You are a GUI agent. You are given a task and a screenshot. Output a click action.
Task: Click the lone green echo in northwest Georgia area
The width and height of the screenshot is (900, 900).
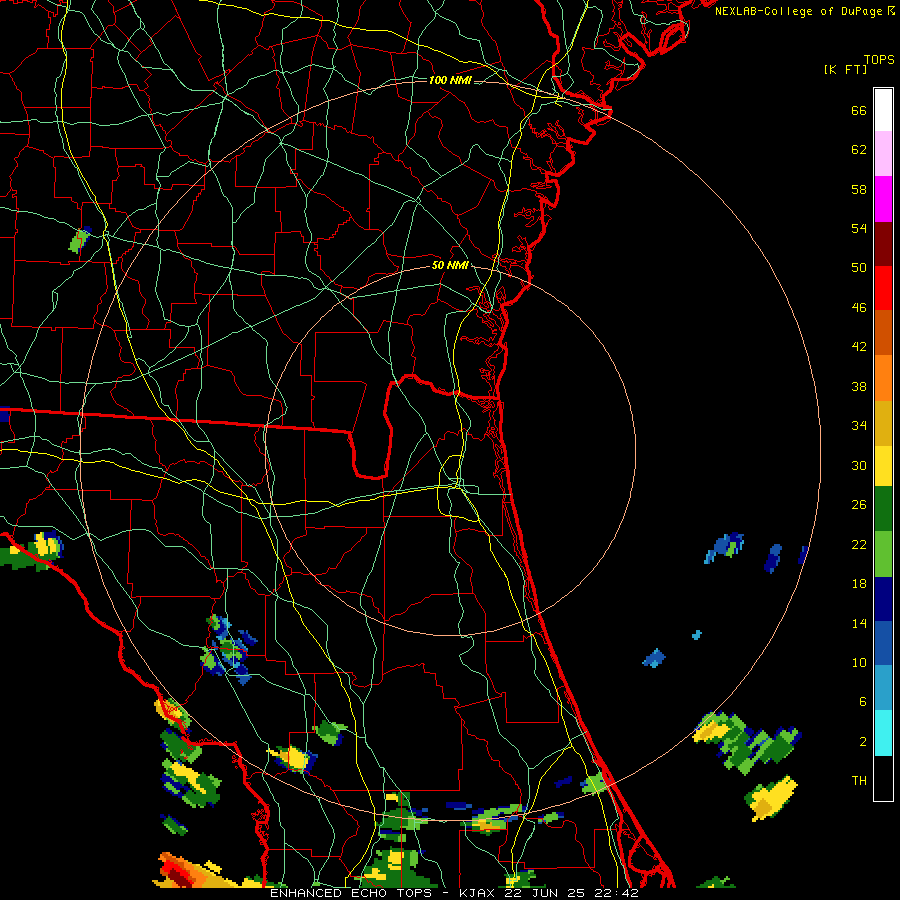80,240
